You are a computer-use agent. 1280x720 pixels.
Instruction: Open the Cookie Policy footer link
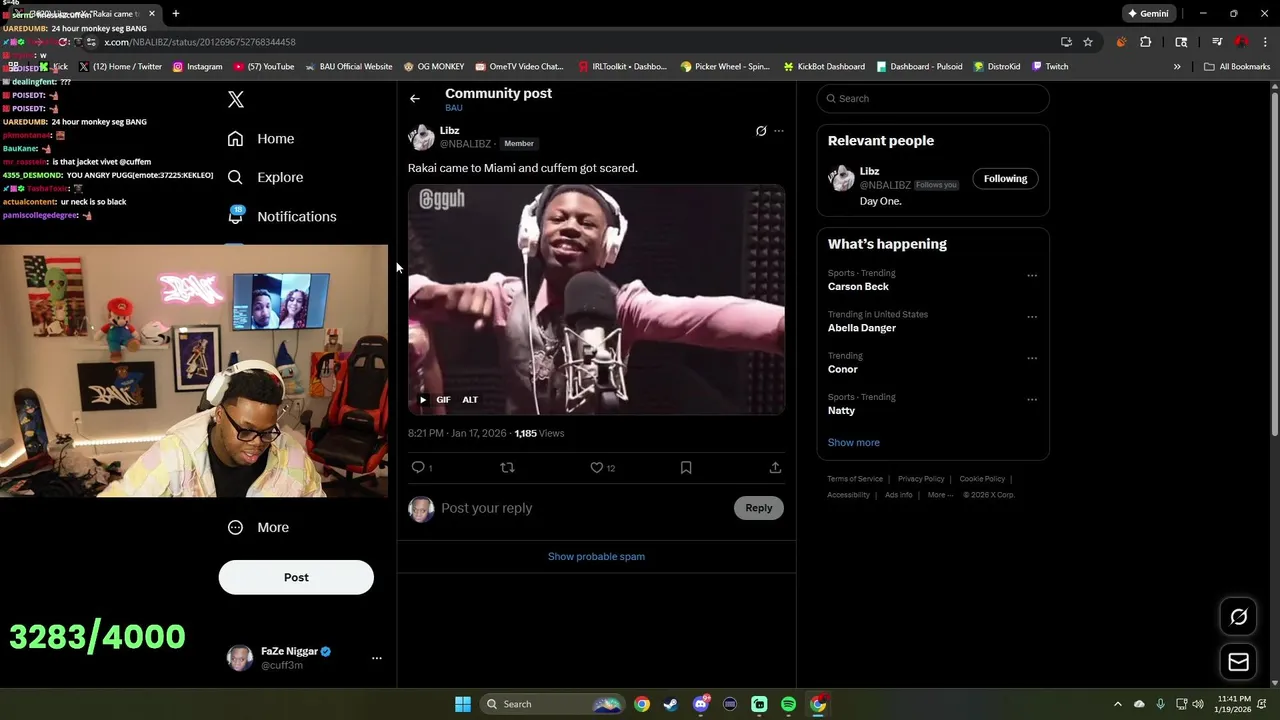click(x=982, y=479)
